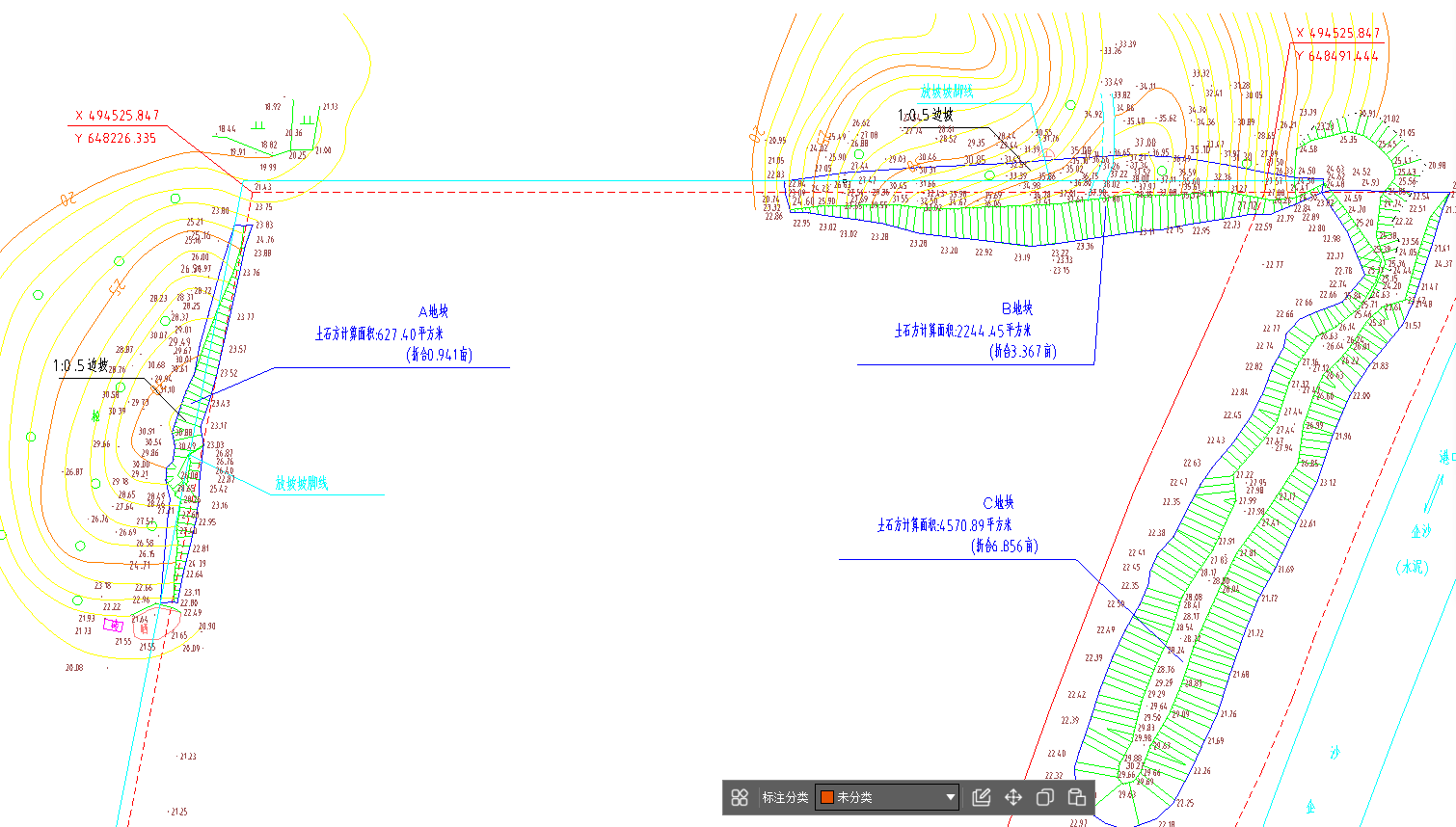
Task: Click the paste annotation icon
Action: pos(1077,797)
